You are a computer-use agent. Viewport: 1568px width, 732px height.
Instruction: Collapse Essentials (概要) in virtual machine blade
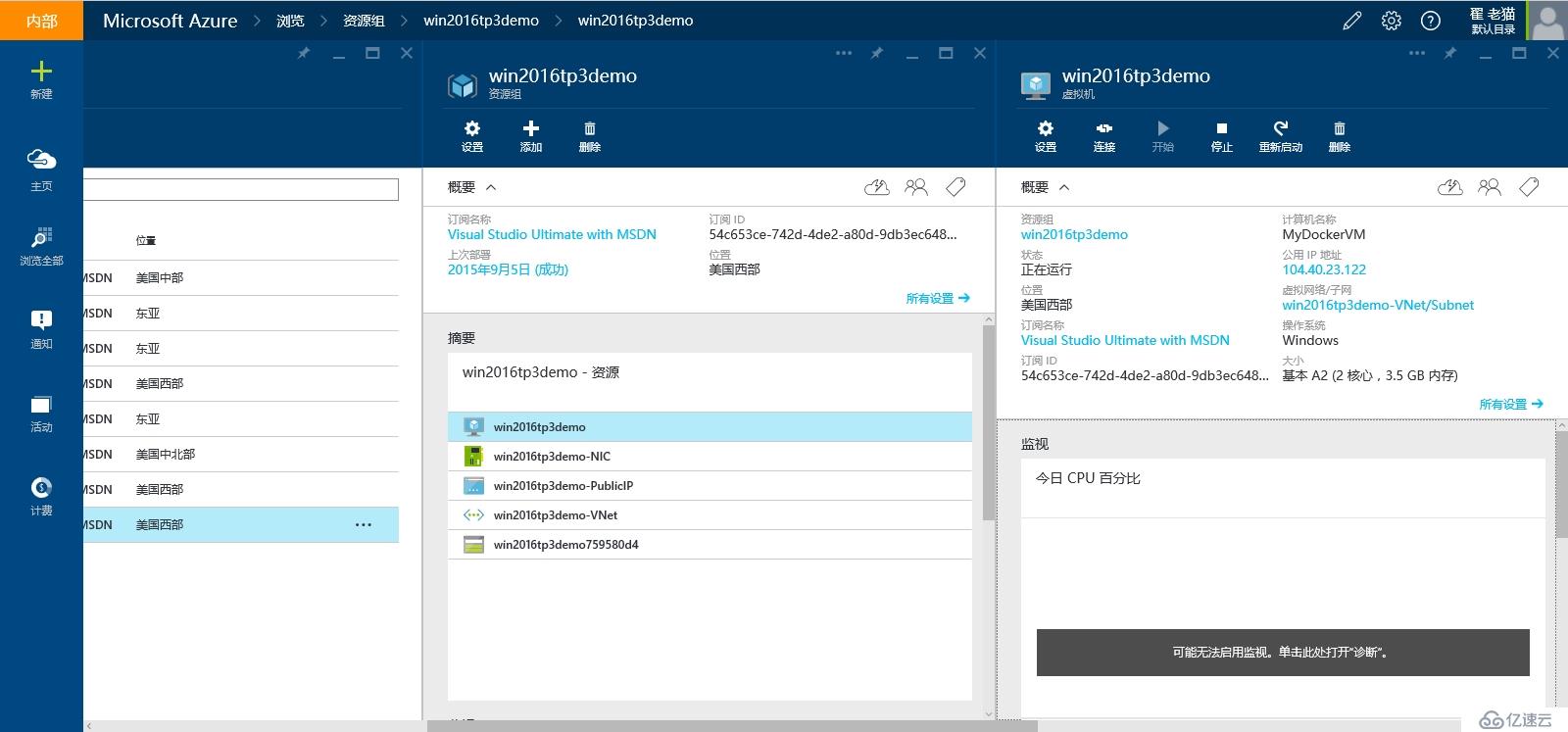(1046, 187)
